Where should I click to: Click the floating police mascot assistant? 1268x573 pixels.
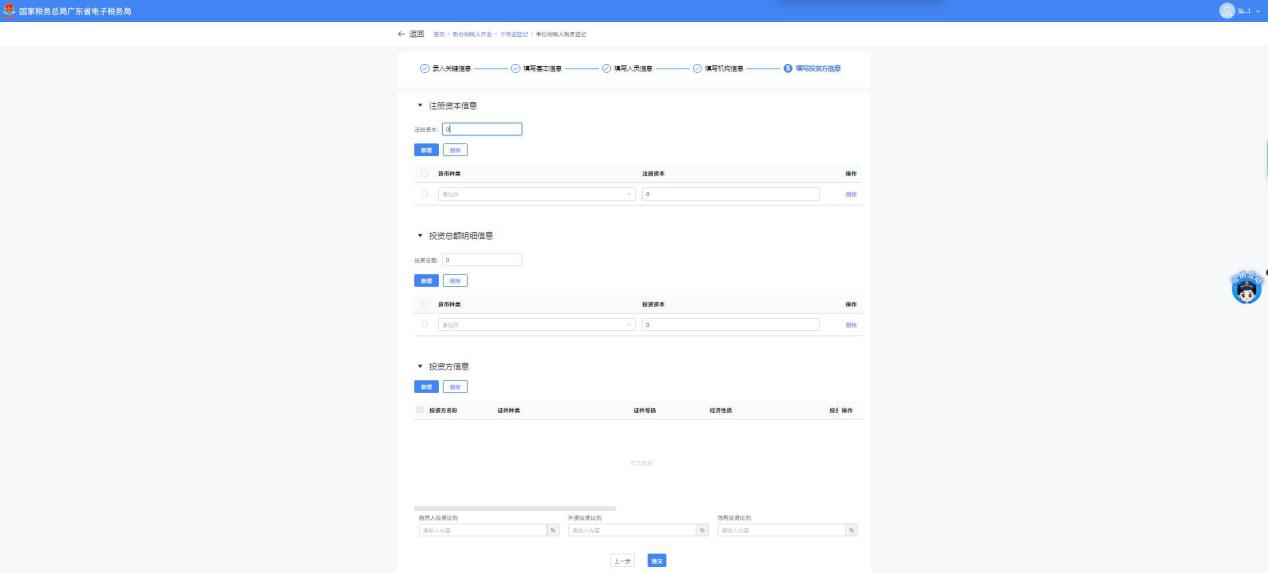1245,288
